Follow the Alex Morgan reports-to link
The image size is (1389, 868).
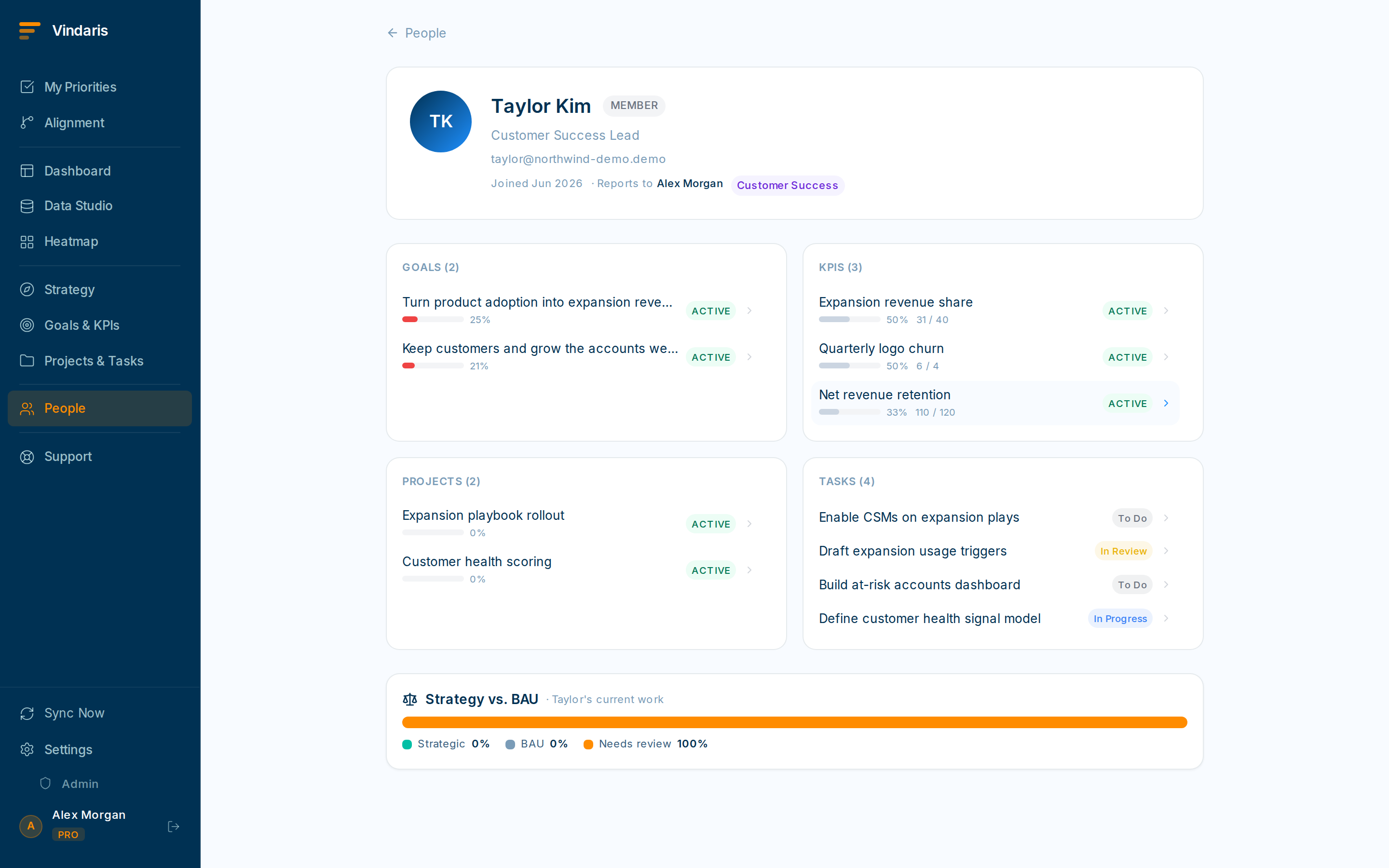click(x=689, y=183)
